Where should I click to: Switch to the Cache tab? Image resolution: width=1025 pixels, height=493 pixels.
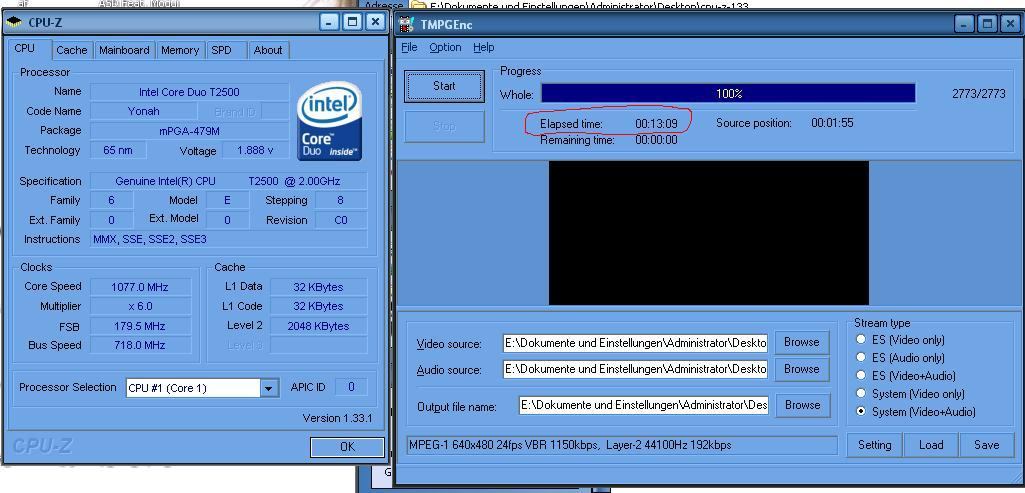tap(71, 50)
